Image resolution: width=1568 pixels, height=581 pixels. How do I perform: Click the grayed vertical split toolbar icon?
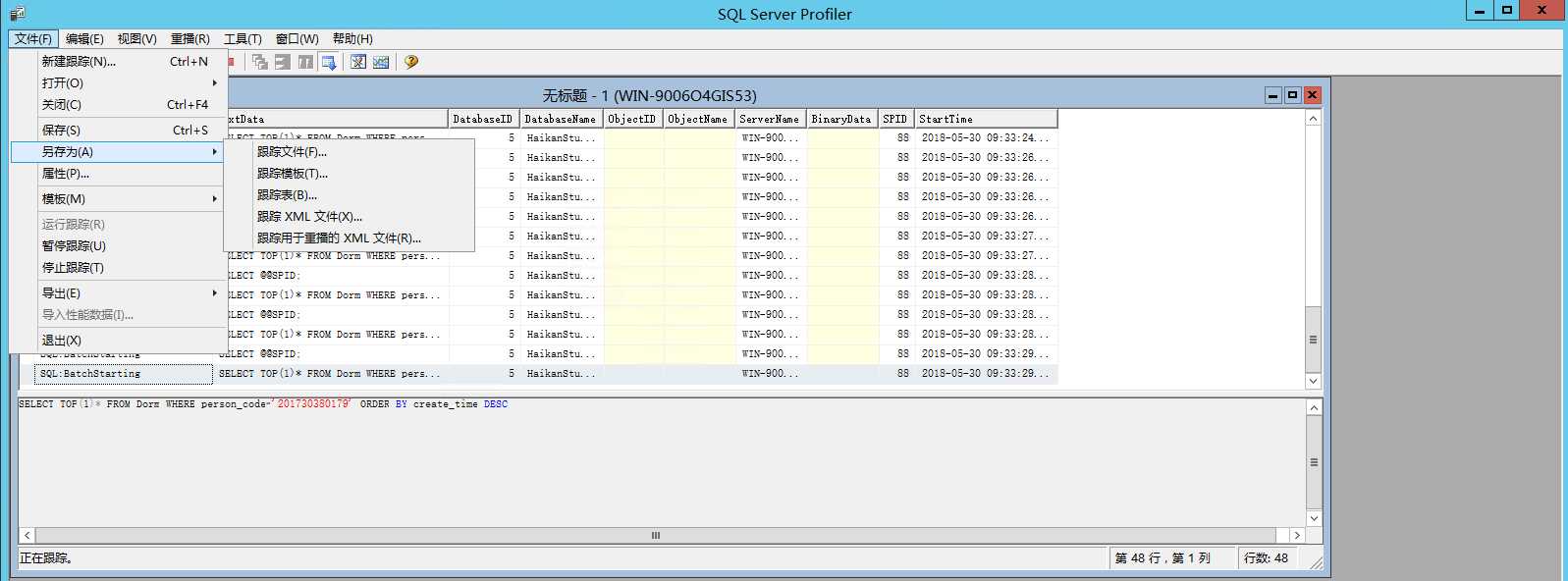pos(305,62)
